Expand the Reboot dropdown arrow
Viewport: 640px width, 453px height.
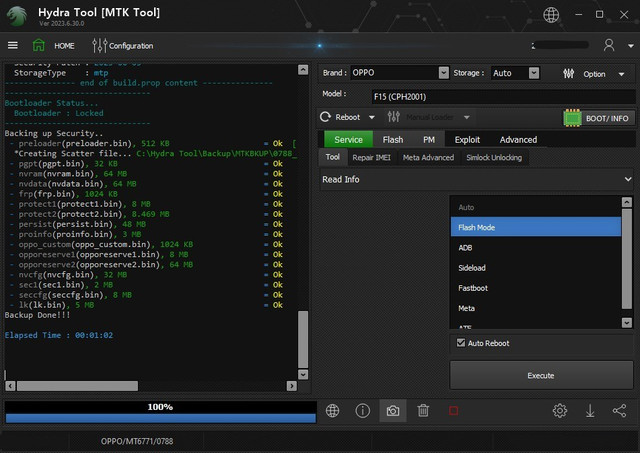(371, 118)
